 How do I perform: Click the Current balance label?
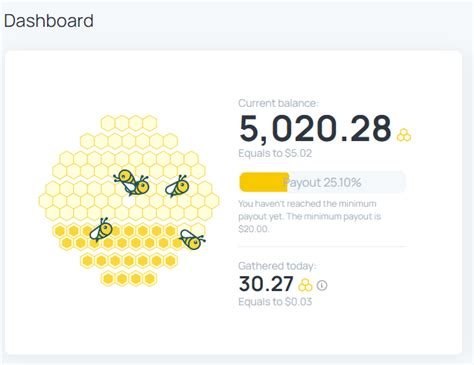pos(278,103)
